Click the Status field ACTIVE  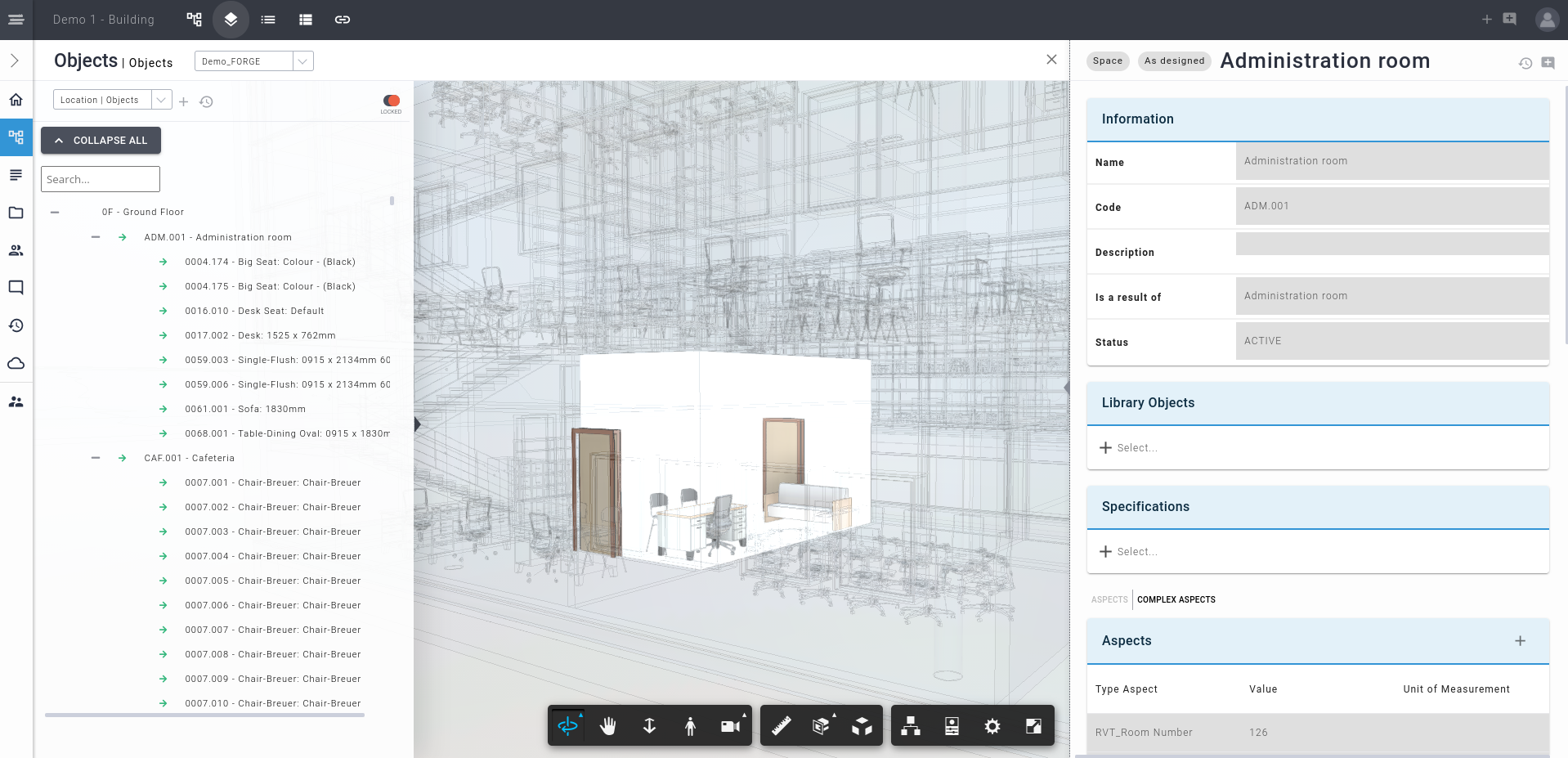coord(1392,341)
